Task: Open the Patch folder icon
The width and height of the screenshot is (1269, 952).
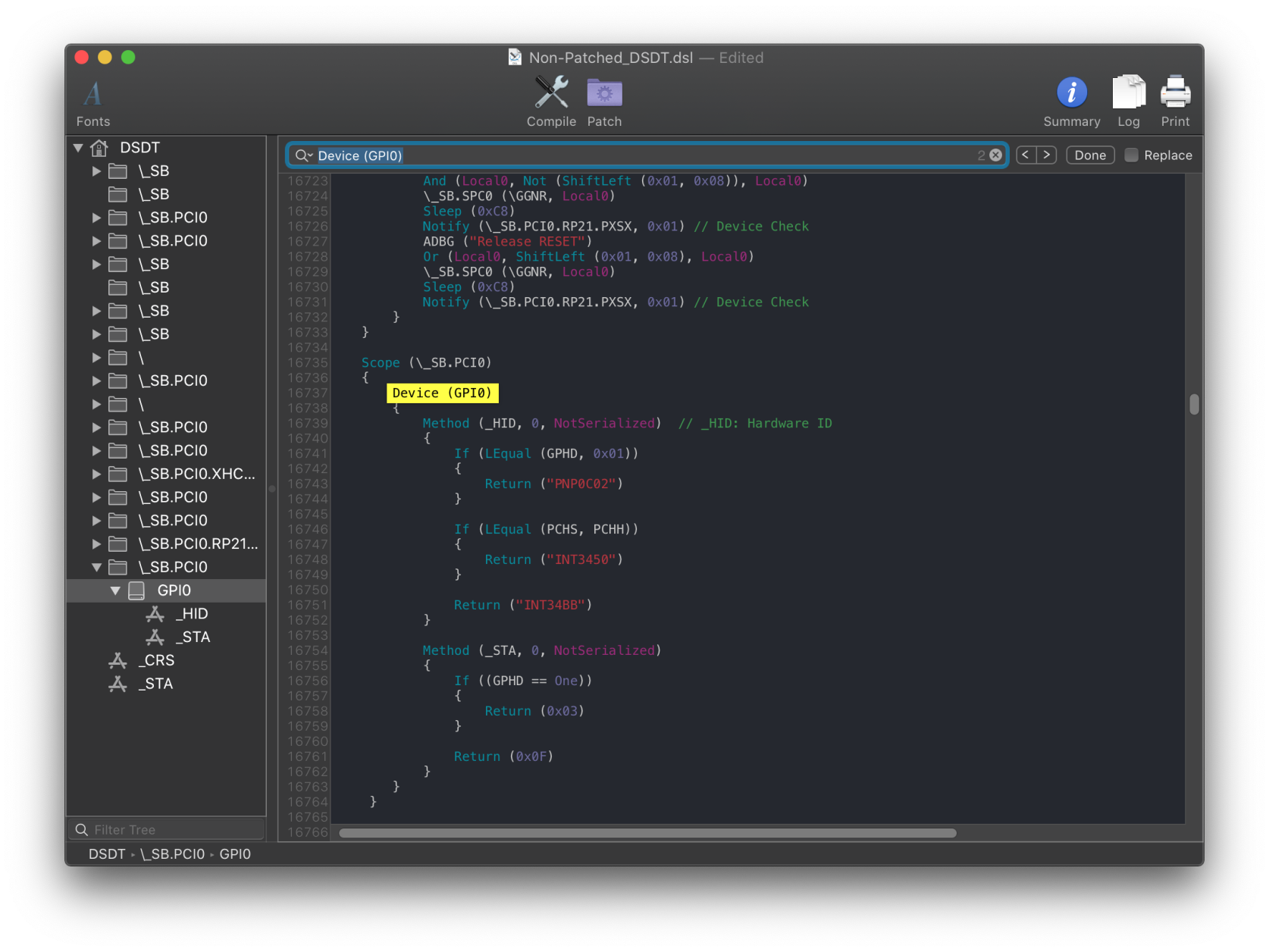Action: tap(604, 93)
